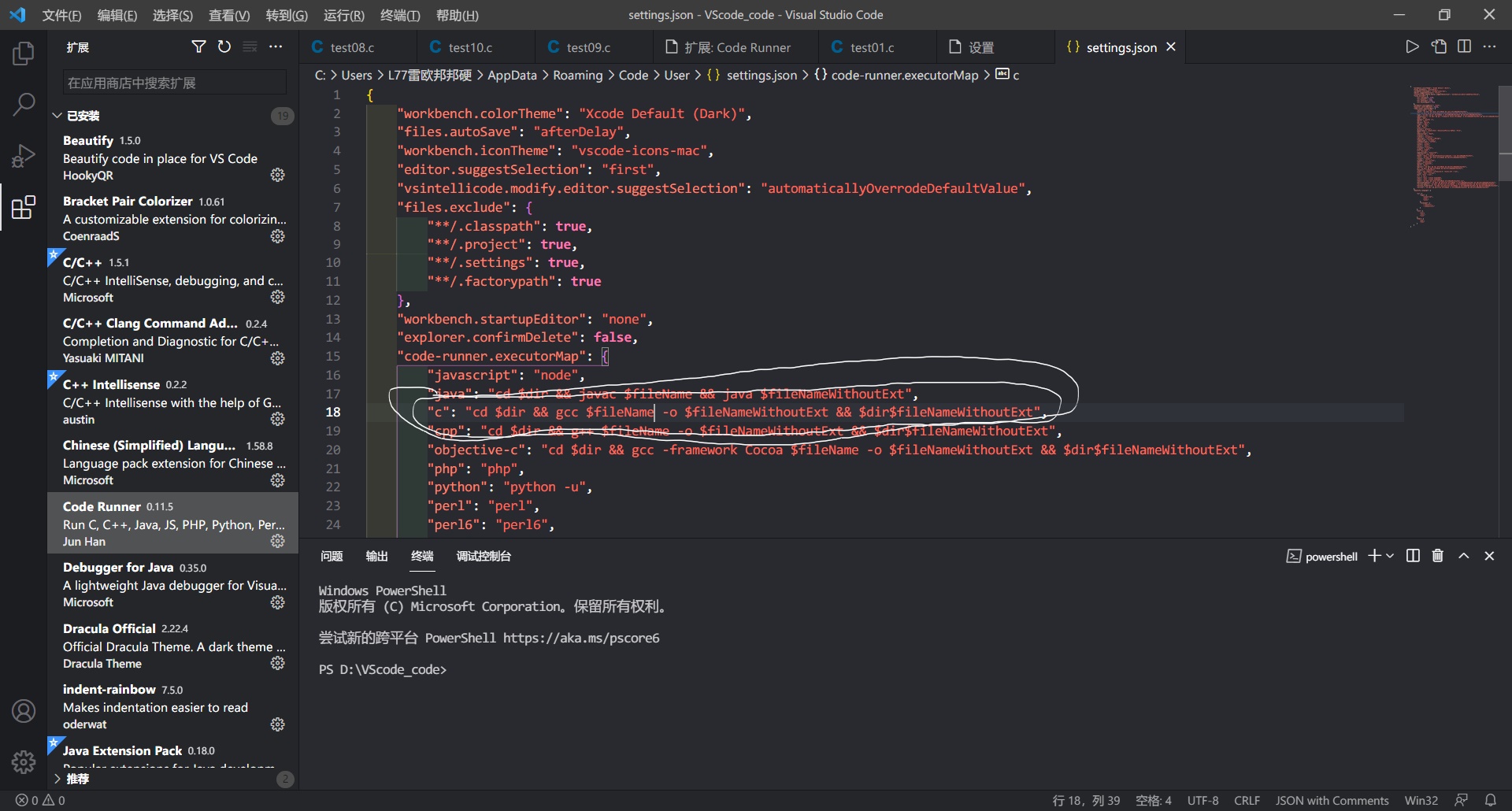Open the 查看(V) menu
1512x811 pixels.
[229, 15]
